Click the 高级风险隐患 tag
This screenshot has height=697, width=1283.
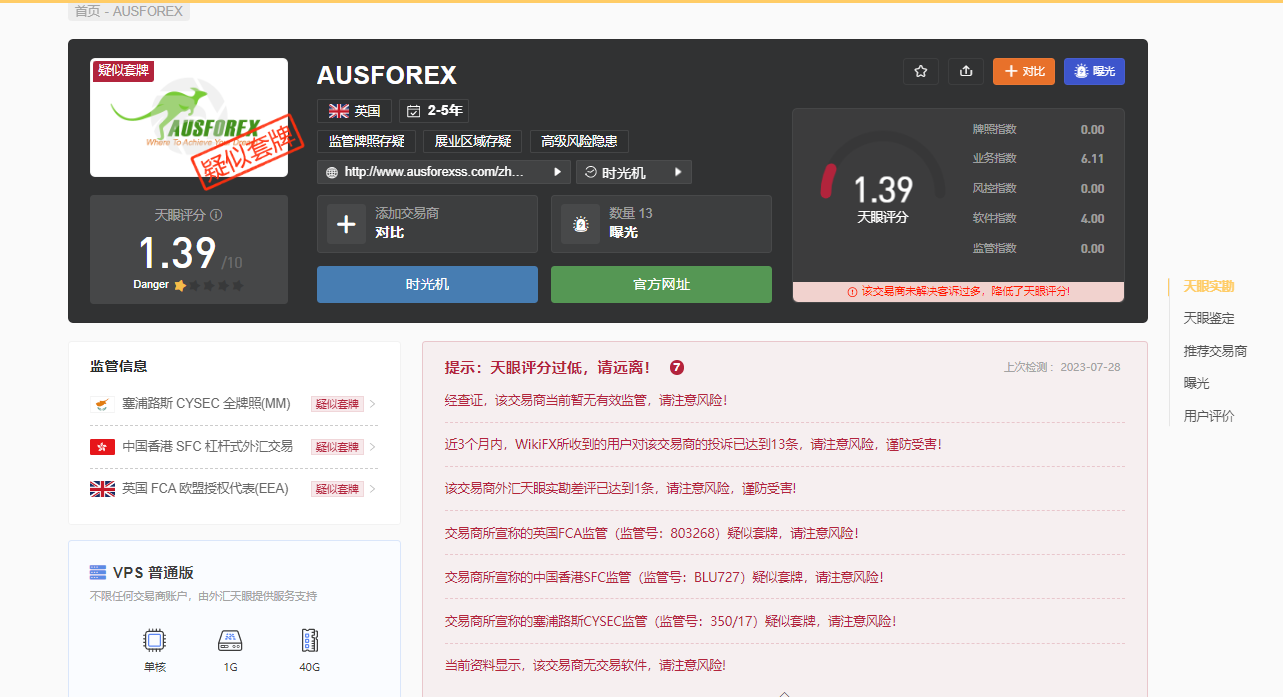579,141
